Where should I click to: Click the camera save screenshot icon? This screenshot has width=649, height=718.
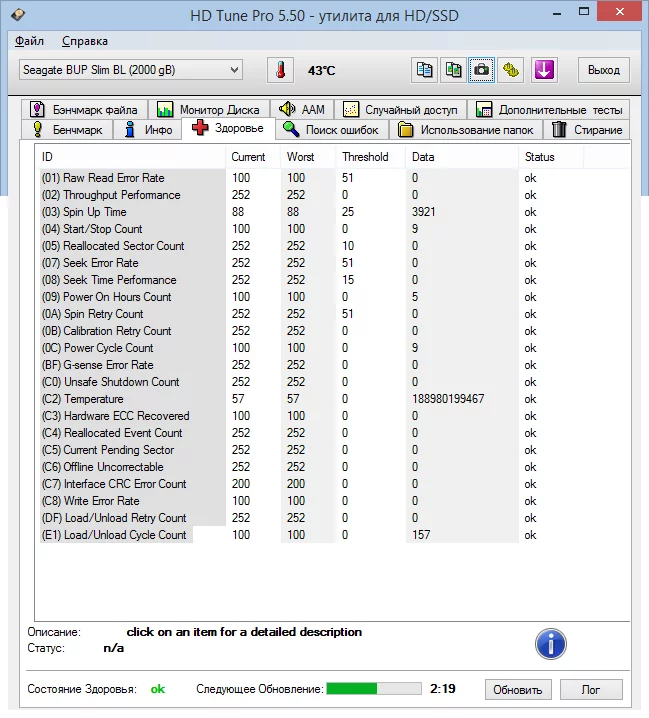481,71
